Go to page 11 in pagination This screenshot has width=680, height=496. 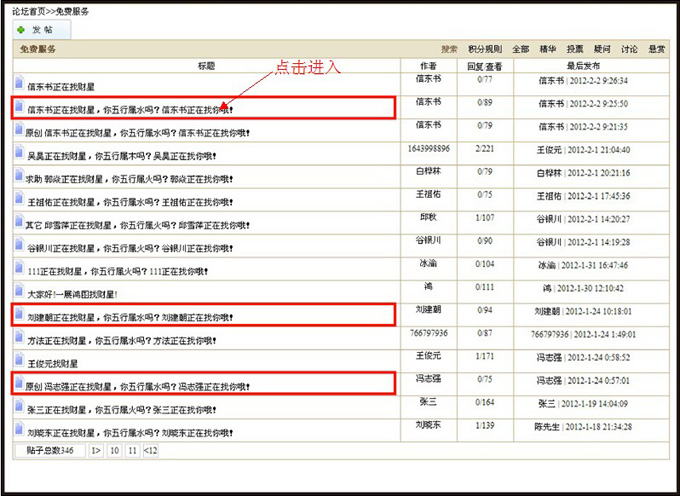(x=132, y=451)
